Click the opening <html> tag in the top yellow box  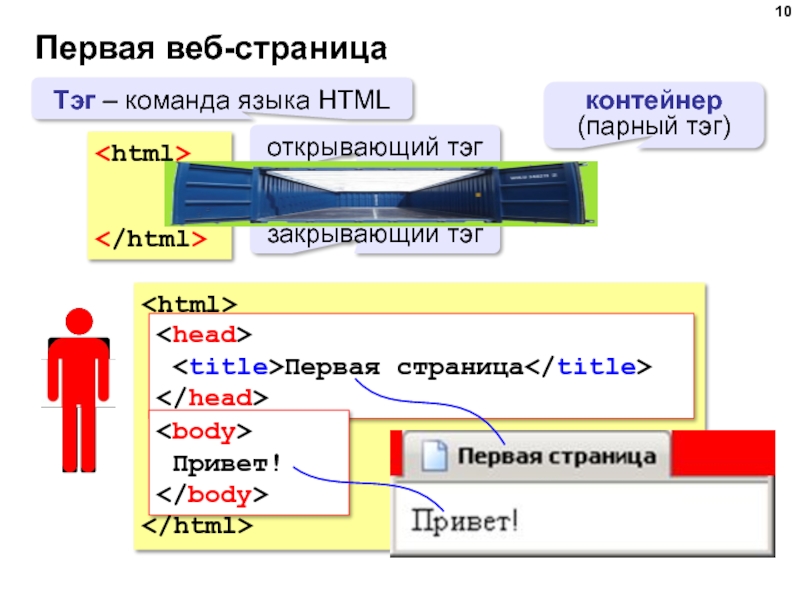coord(143,154)
